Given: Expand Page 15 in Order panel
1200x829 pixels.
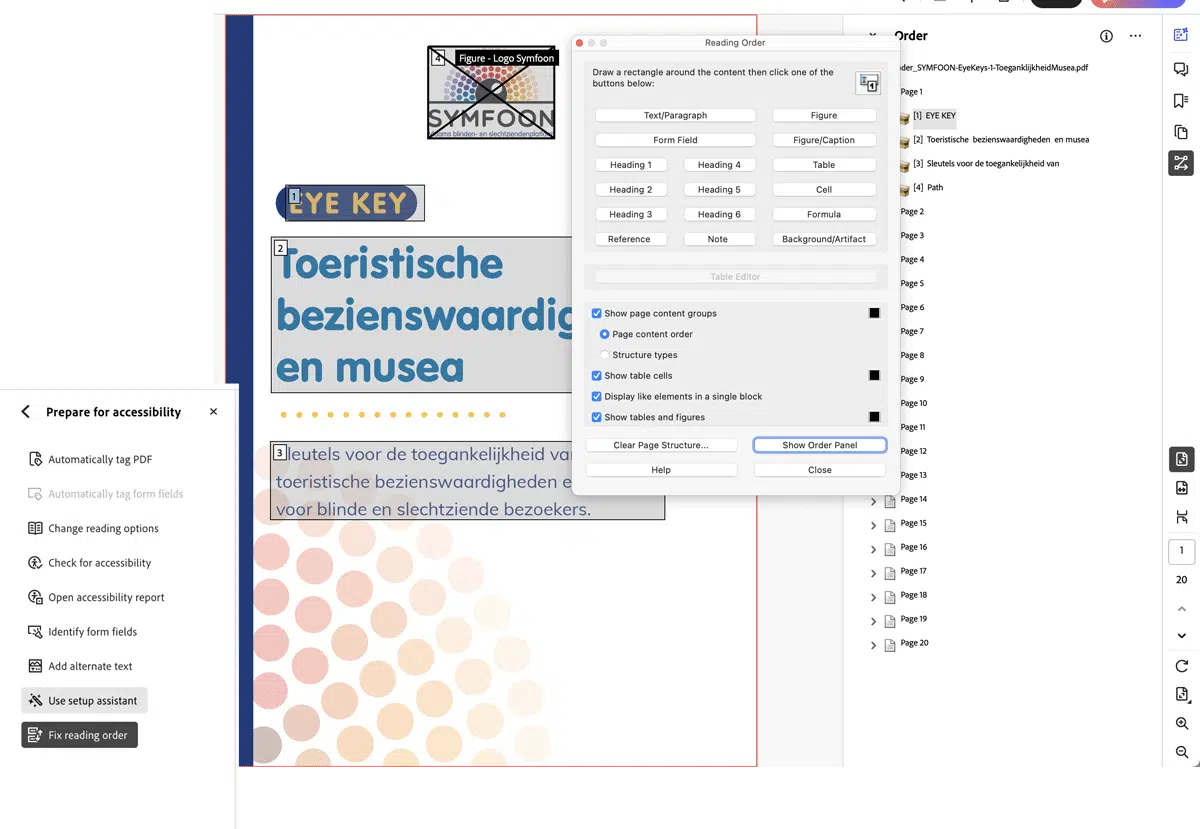Looking at the screenshot, I should [x=873, y=524].
